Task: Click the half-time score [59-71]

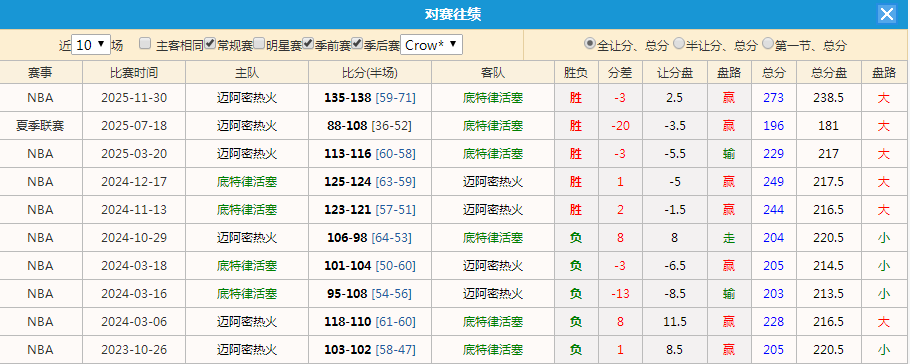Action: tap(395, 98)
